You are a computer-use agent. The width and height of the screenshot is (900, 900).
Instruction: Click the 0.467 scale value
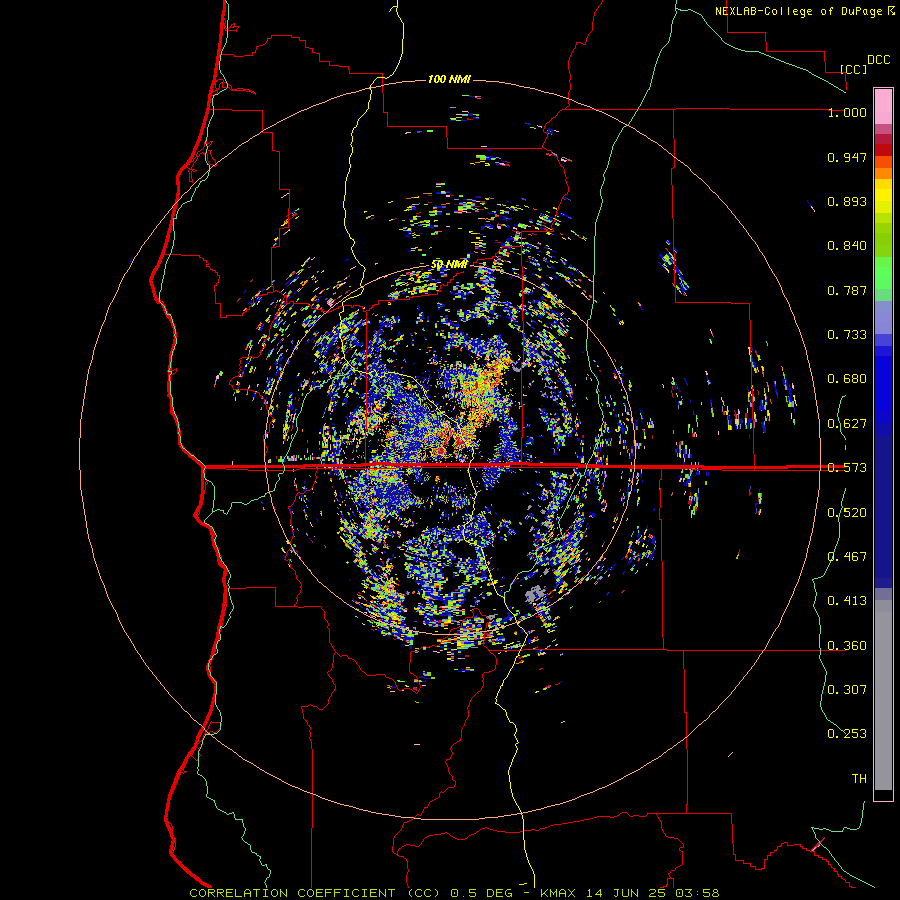(x=847, y=557)
